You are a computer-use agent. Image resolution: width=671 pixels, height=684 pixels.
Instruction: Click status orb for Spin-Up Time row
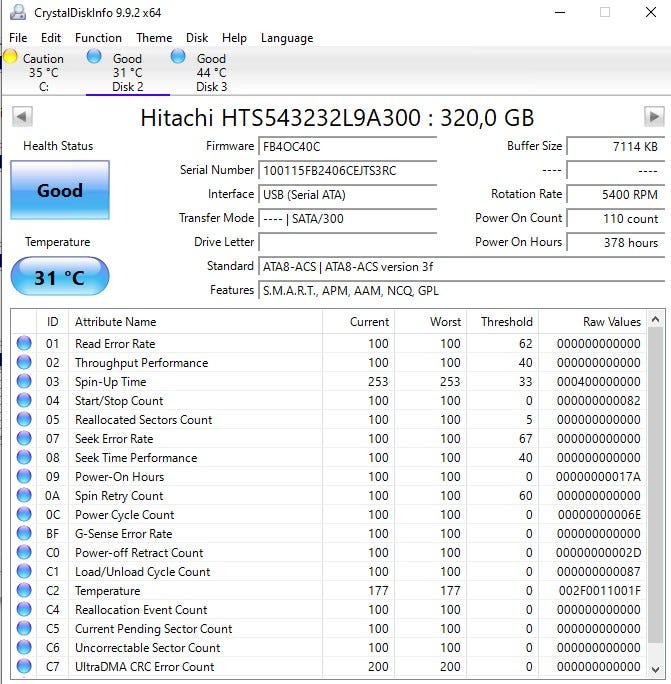tap(24, 381)
